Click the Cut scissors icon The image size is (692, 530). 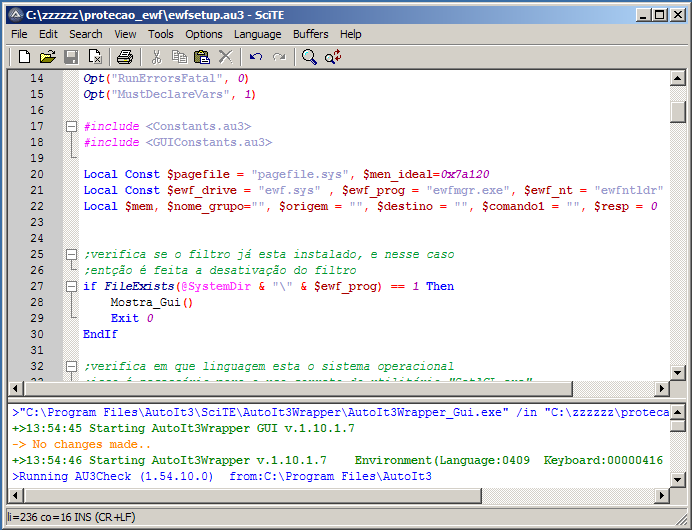click(156, 56)
